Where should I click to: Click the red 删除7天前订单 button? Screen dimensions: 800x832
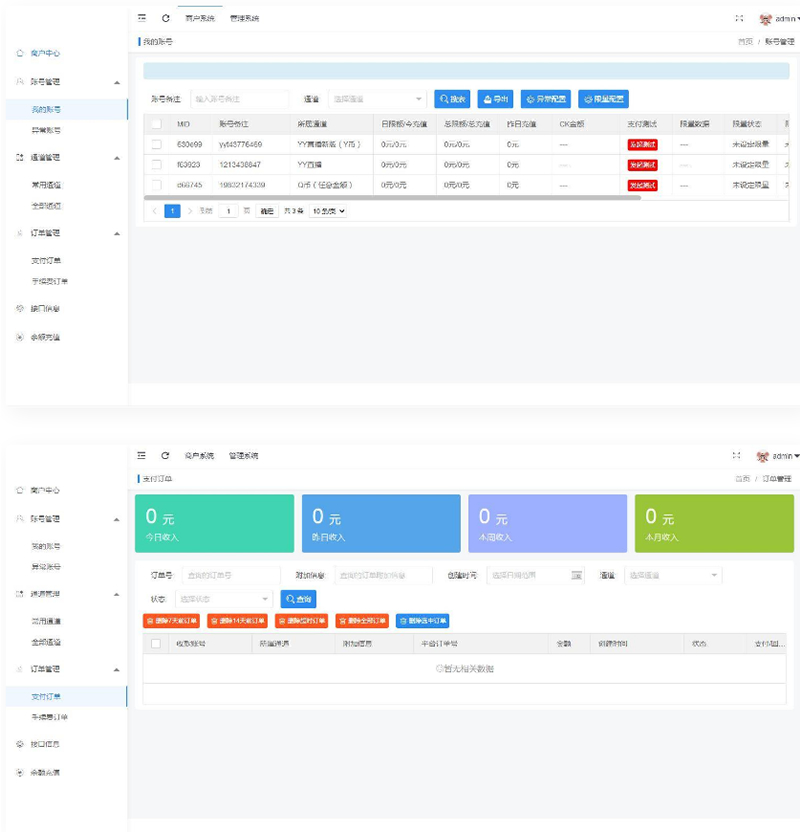pyautogui.click(x=172, y=621)
